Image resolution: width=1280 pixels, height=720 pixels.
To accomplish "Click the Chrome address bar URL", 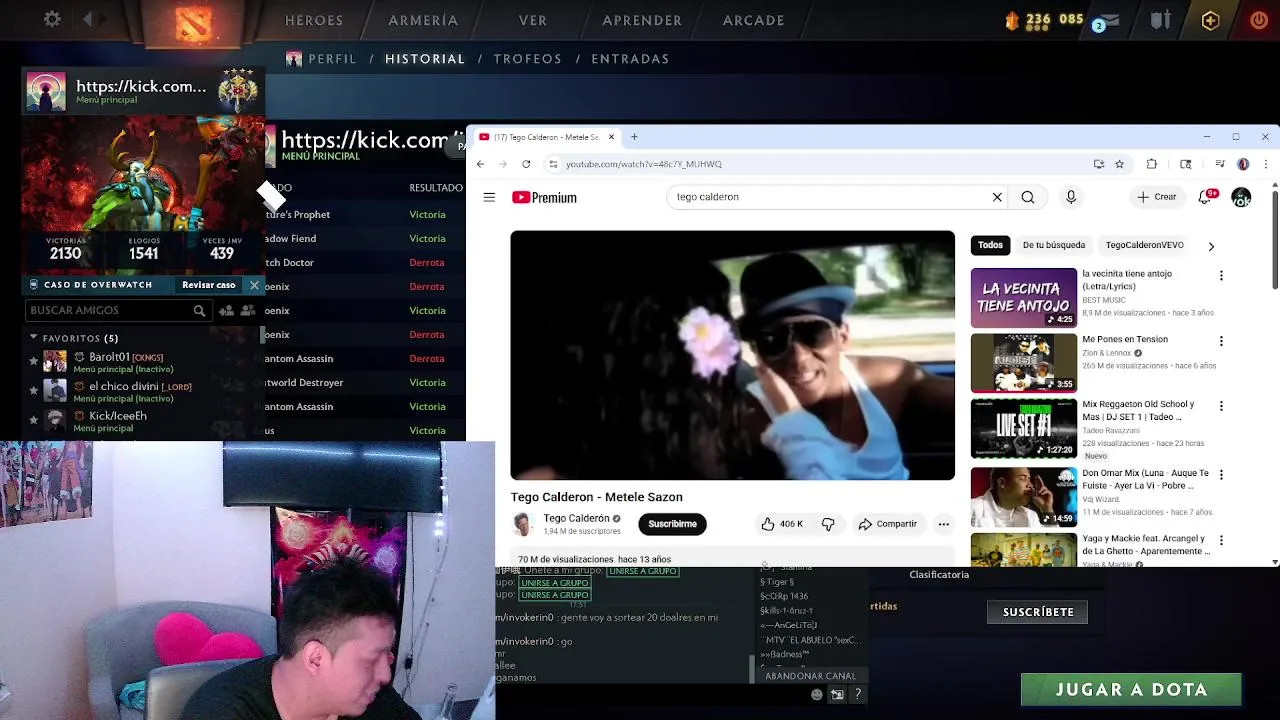I will (x=643, y=164).
